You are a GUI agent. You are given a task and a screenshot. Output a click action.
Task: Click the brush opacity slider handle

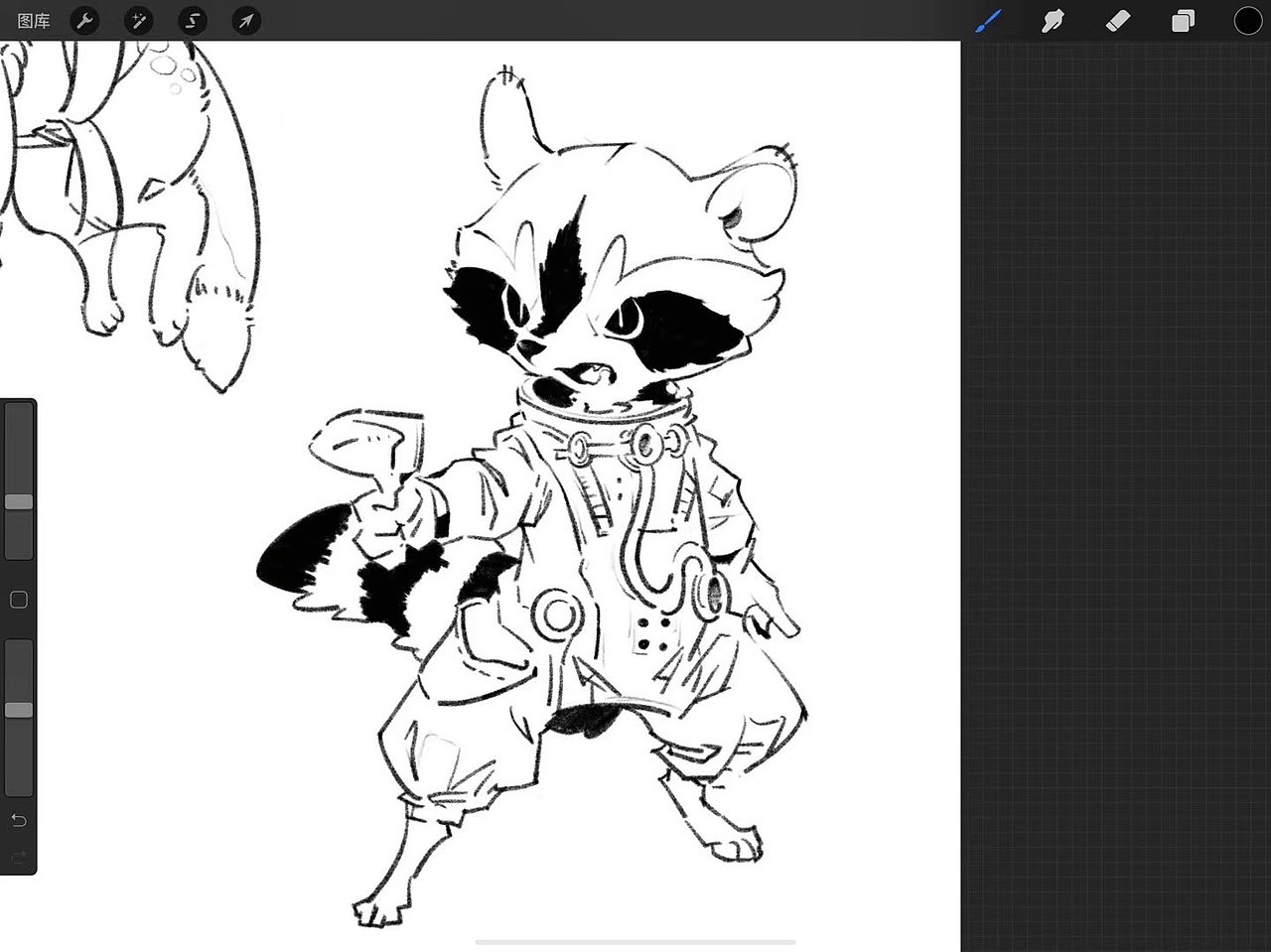click(x=19, y=710)
